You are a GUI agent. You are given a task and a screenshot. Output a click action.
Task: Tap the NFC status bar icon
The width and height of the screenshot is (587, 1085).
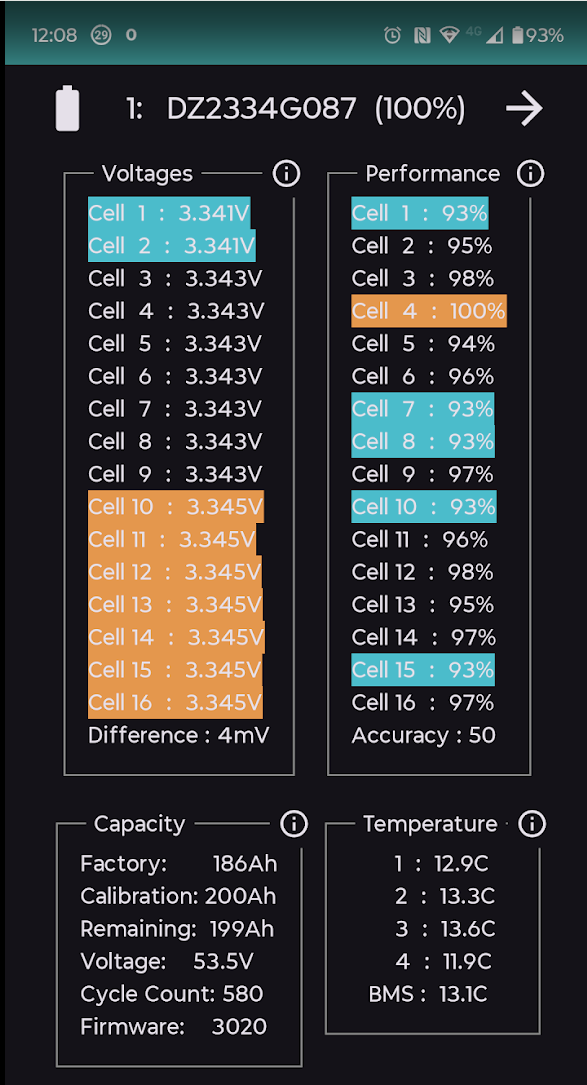tap(422, 35)
